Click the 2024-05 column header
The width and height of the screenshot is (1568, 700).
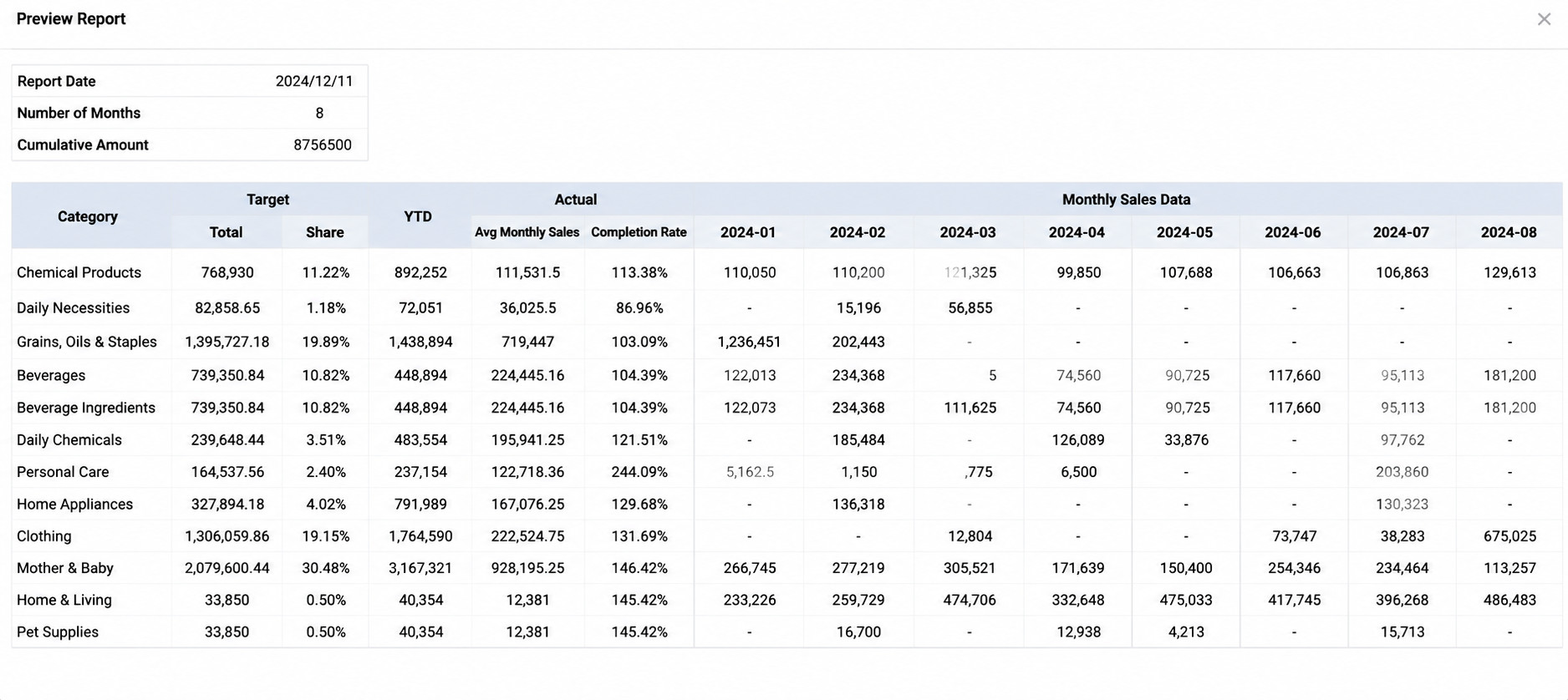pyautogui.click(x=1184, y=232)
